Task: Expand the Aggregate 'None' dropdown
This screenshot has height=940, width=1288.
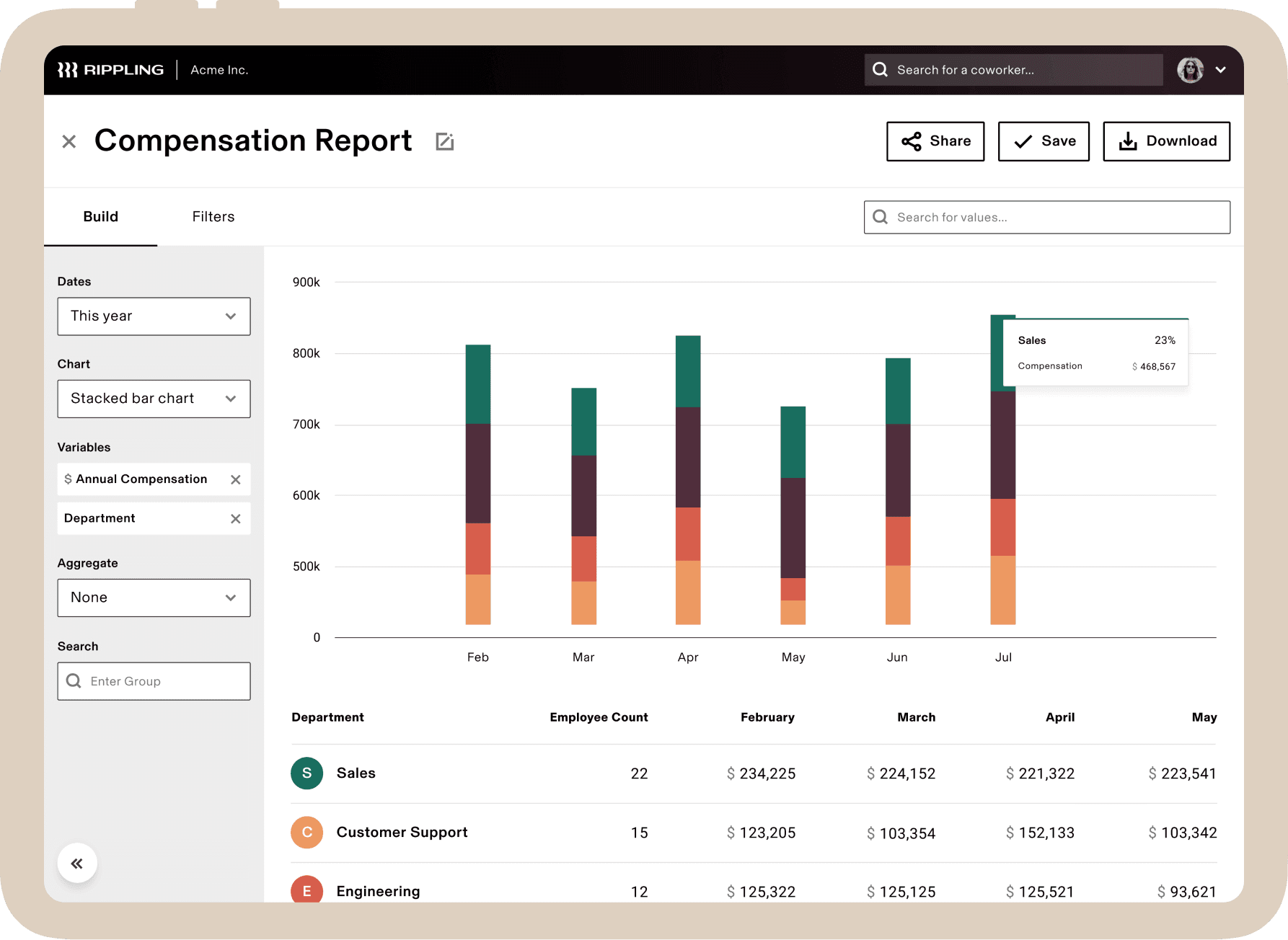Action: pyautogui.click(x=154, y=598)
